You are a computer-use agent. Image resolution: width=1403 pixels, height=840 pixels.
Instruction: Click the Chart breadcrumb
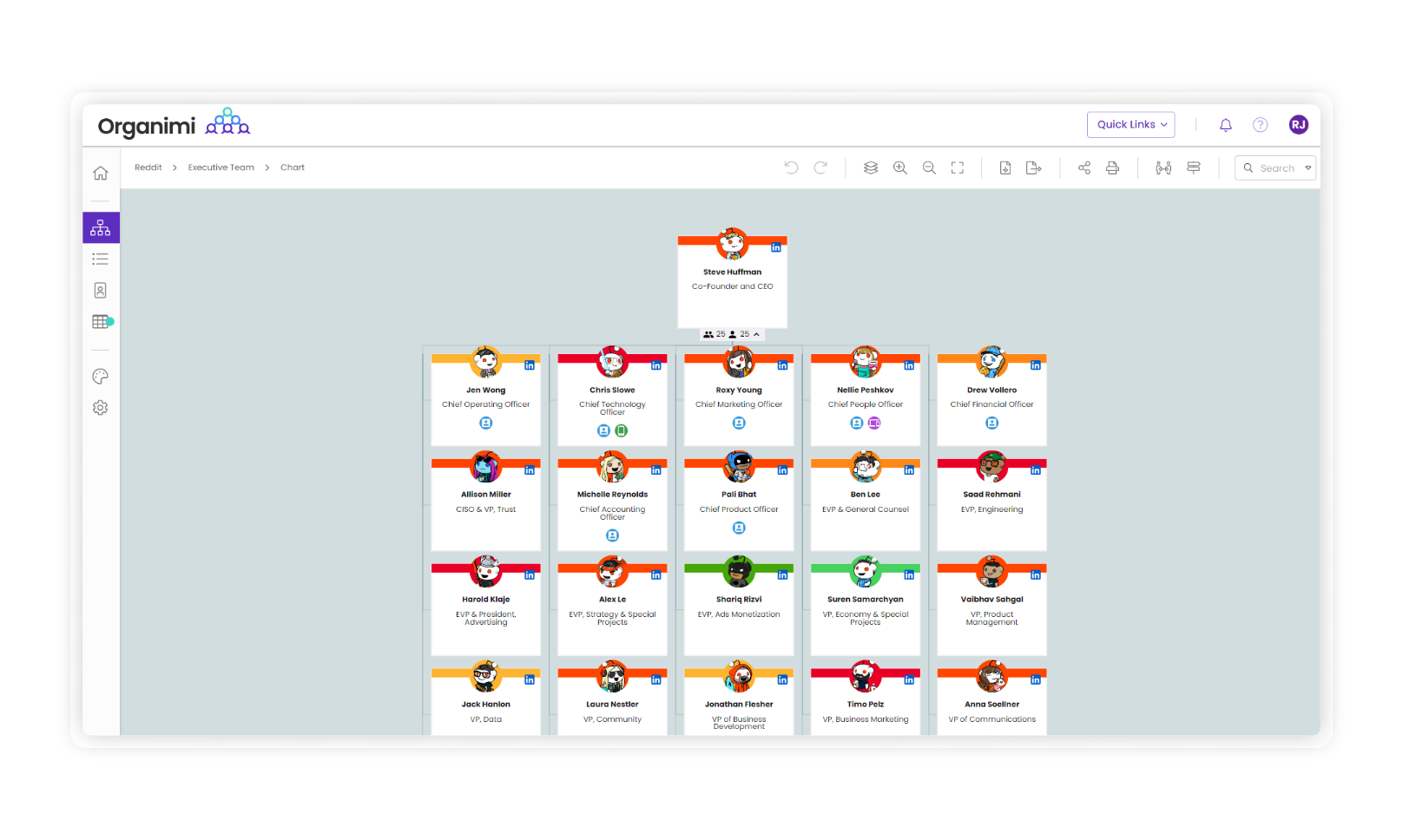tap(293, 167)
